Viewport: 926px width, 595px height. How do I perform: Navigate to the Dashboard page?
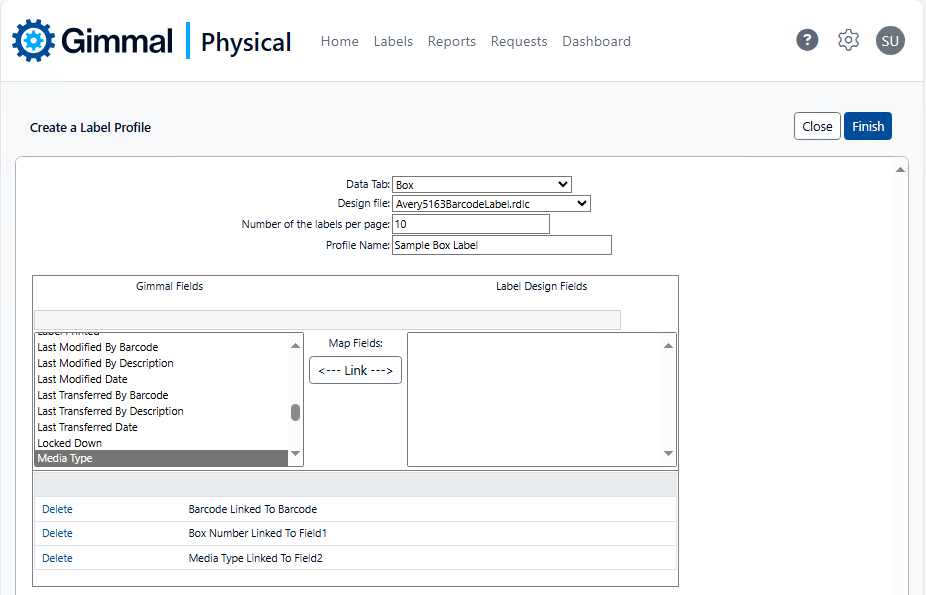596,41
